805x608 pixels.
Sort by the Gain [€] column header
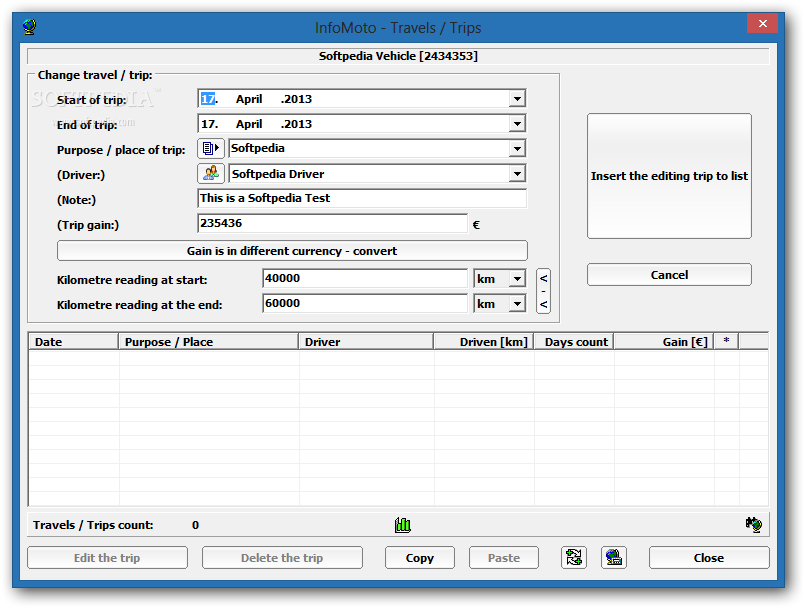coord(664,342)
